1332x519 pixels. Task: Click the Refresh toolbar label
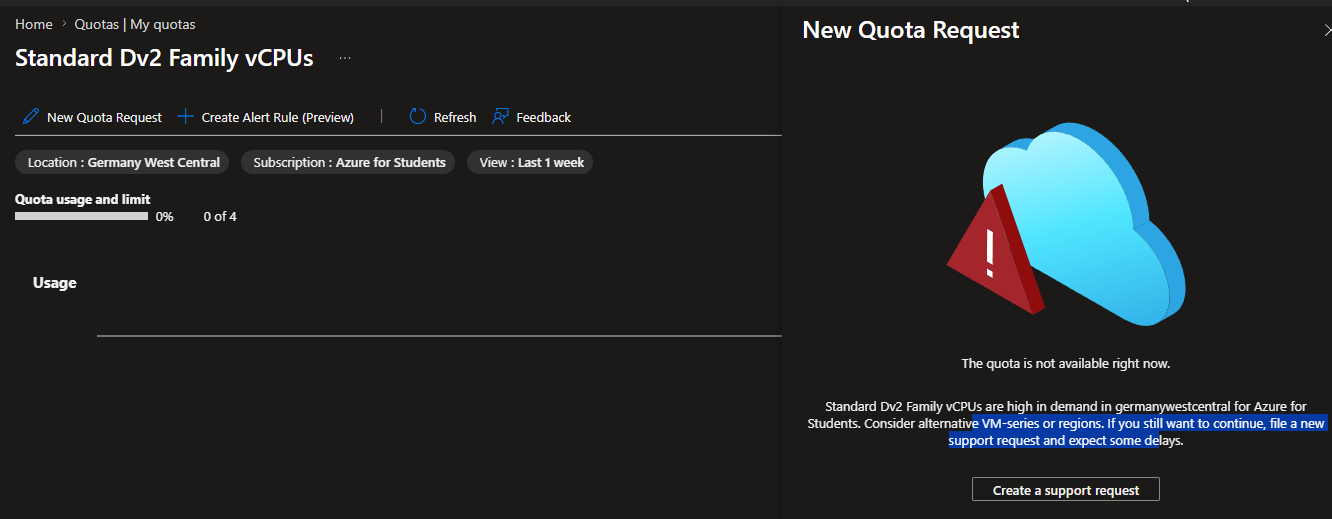(455, 118)
